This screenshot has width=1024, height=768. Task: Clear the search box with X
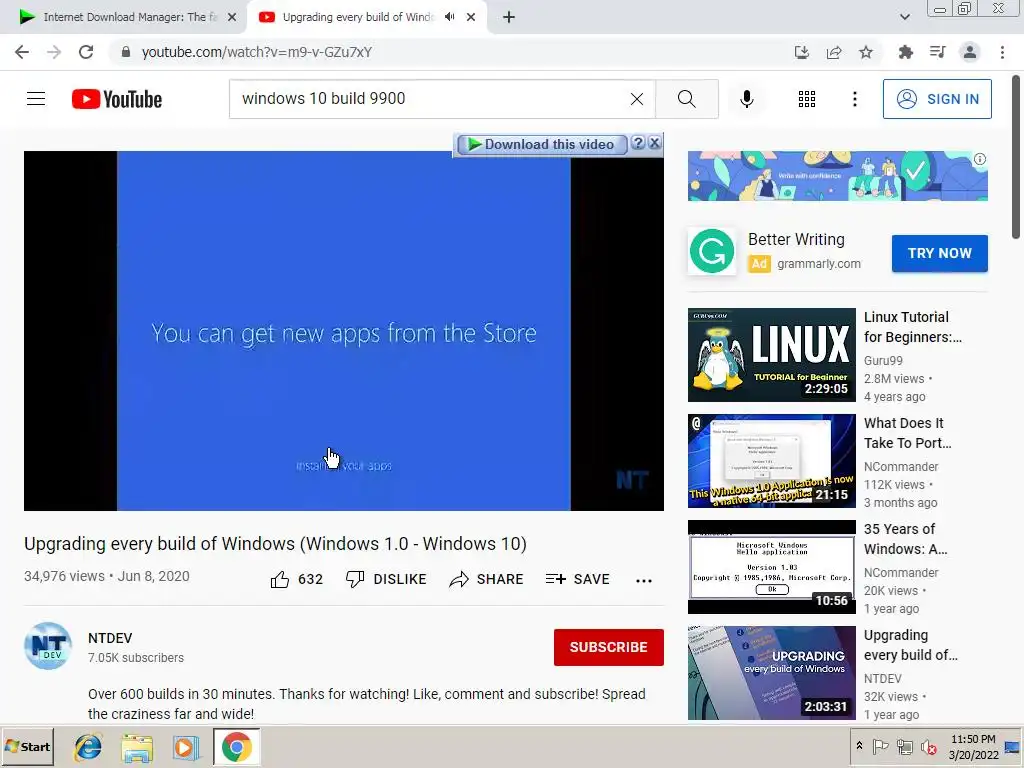(x=637, y=99)
